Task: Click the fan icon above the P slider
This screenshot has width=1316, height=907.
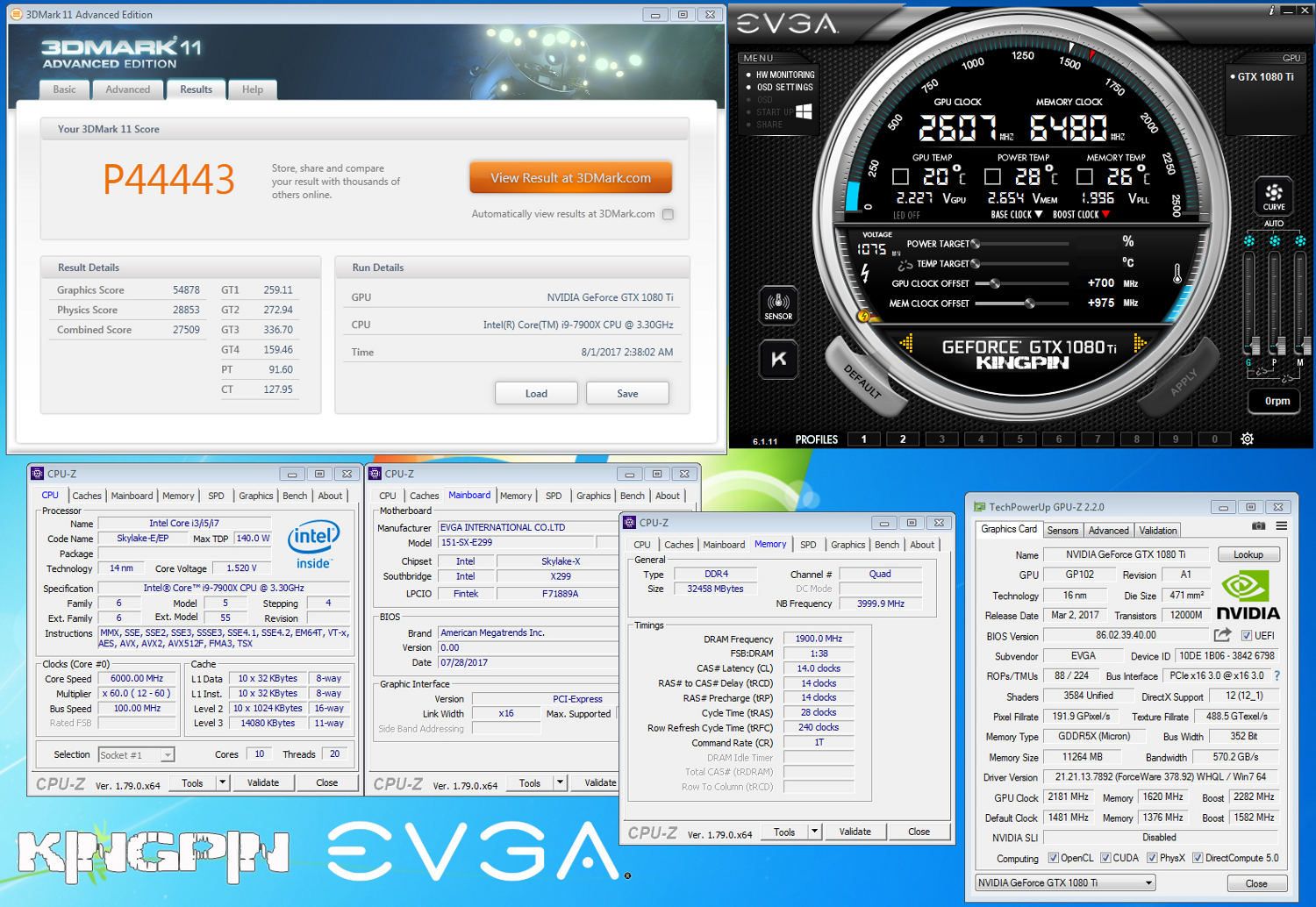Action: pos(1275,240)
